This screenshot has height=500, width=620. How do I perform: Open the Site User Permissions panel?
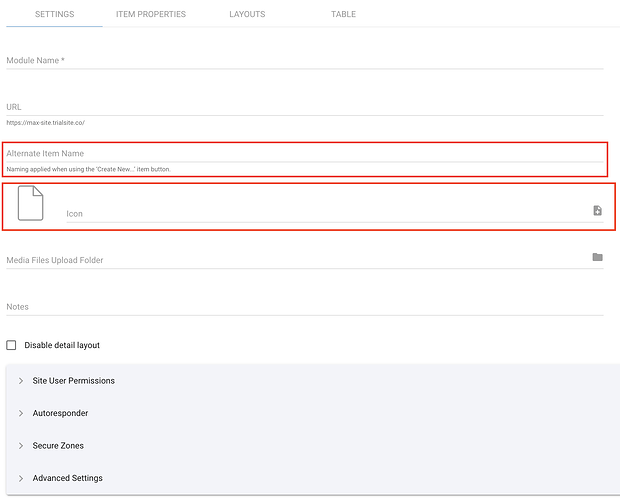[x=73, y=381]
